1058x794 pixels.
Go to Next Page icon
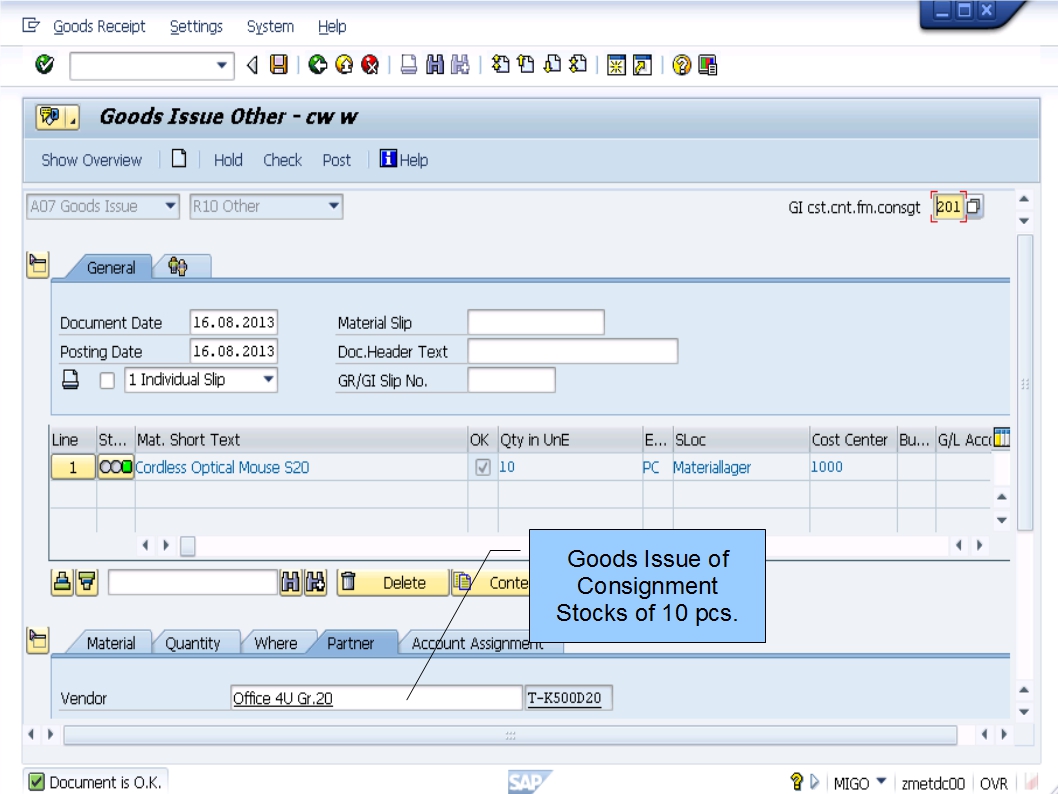click(x=553, y=65)
